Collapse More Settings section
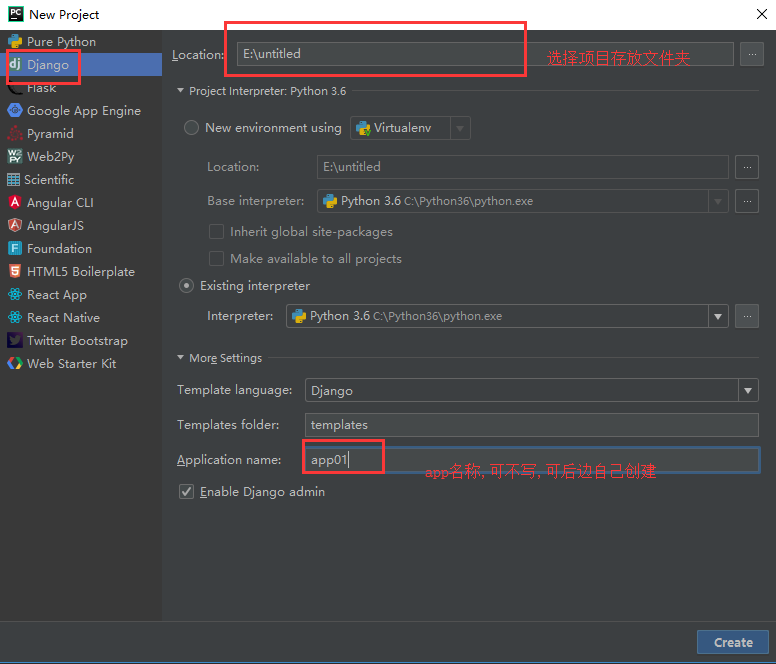This screenshot has width=776, height=664. tap(181, 357)
